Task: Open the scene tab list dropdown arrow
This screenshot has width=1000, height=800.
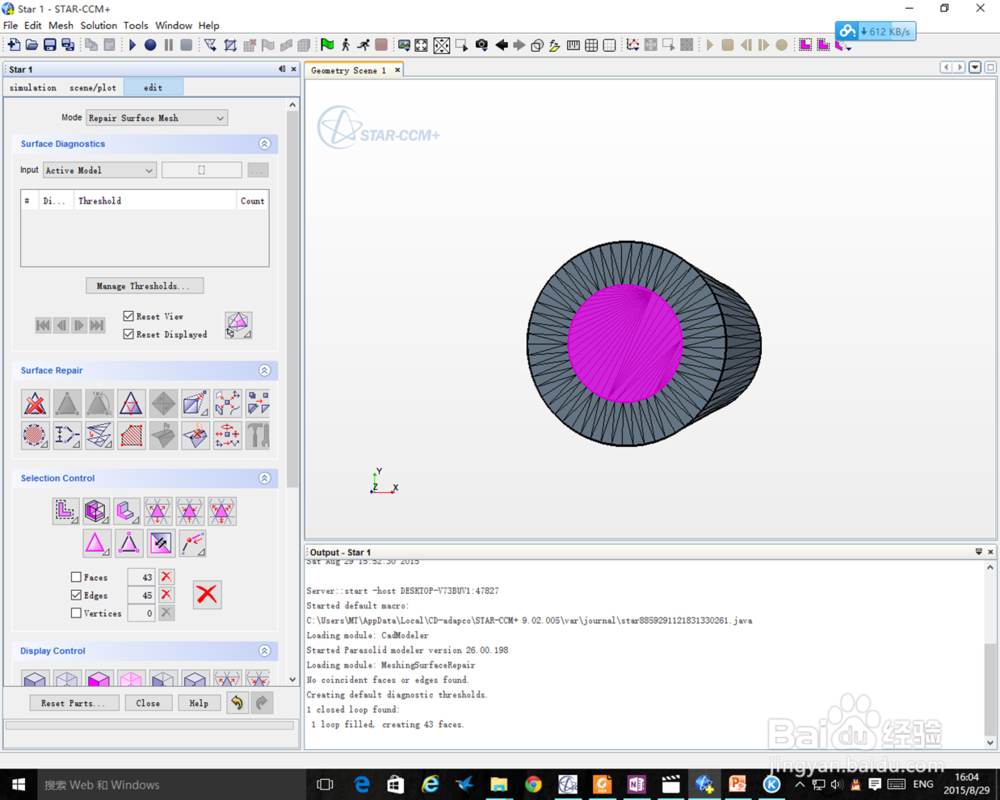Action: [x=975, y=68]
